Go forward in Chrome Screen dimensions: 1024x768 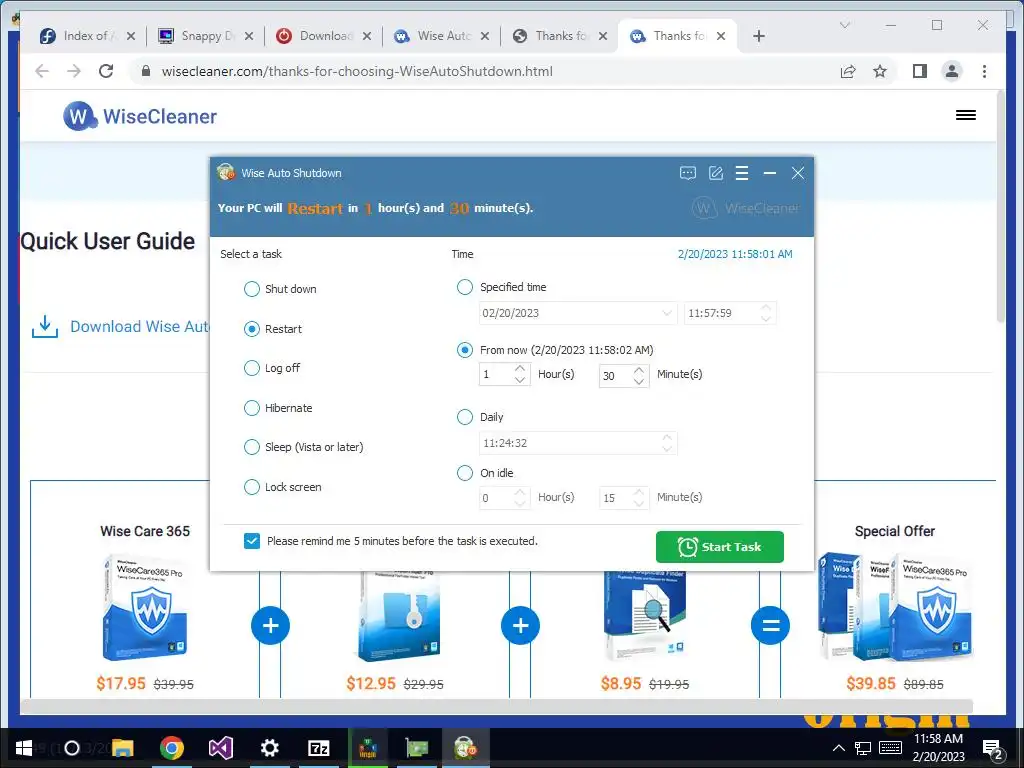[74, 71]
